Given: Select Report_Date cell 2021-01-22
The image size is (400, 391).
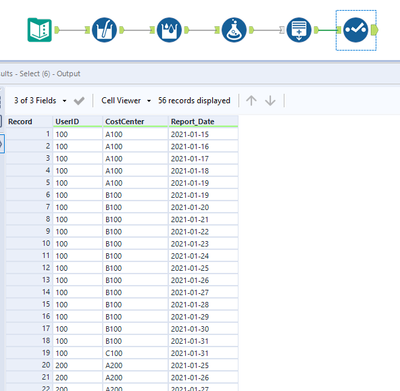Looking at the screenshot, I should [203, 231].
